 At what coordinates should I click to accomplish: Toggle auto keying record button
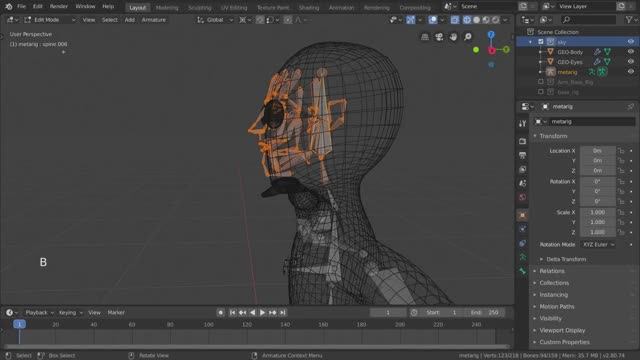coord(221,313)
